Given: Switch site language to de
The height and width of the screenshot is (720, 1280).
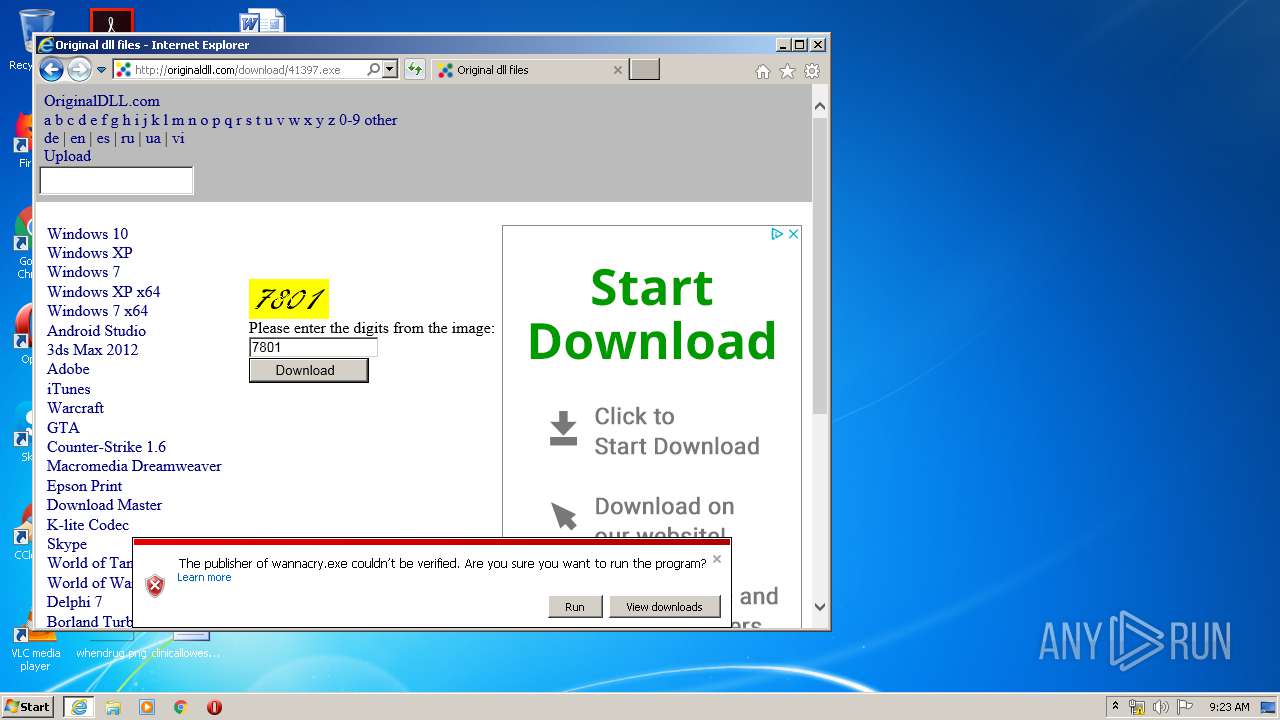Looking at the screenshot, I should point(51,138).
